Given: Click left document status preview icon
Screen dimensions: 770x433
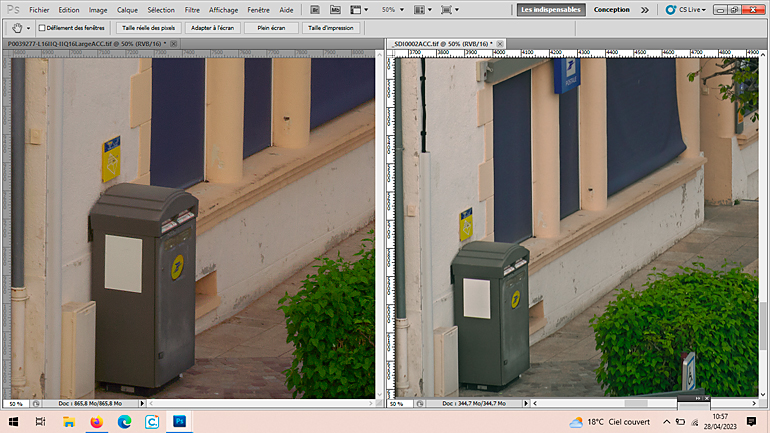Looking at the screenshot, I should coord(36,404).
